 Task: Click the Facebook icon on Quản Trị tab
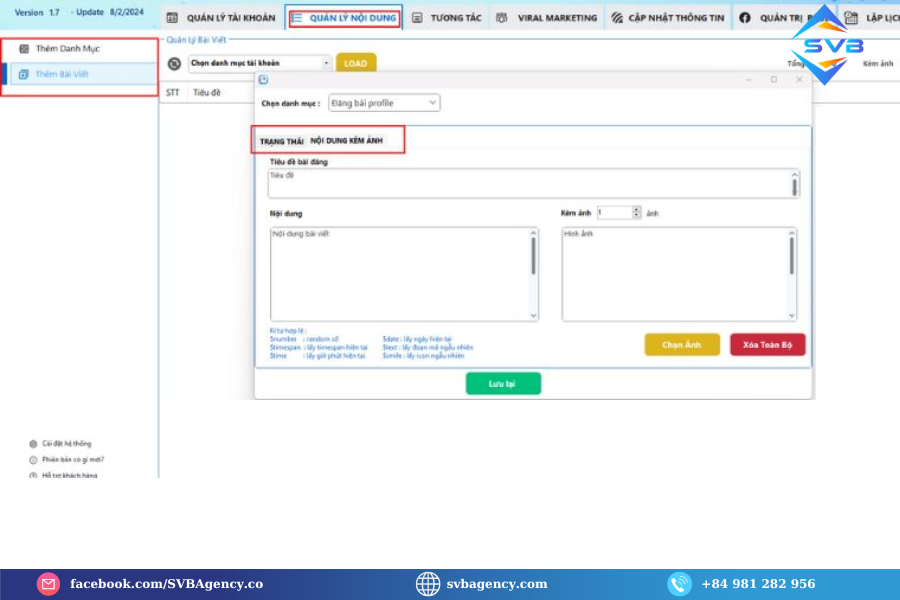[x=745, y=18]
